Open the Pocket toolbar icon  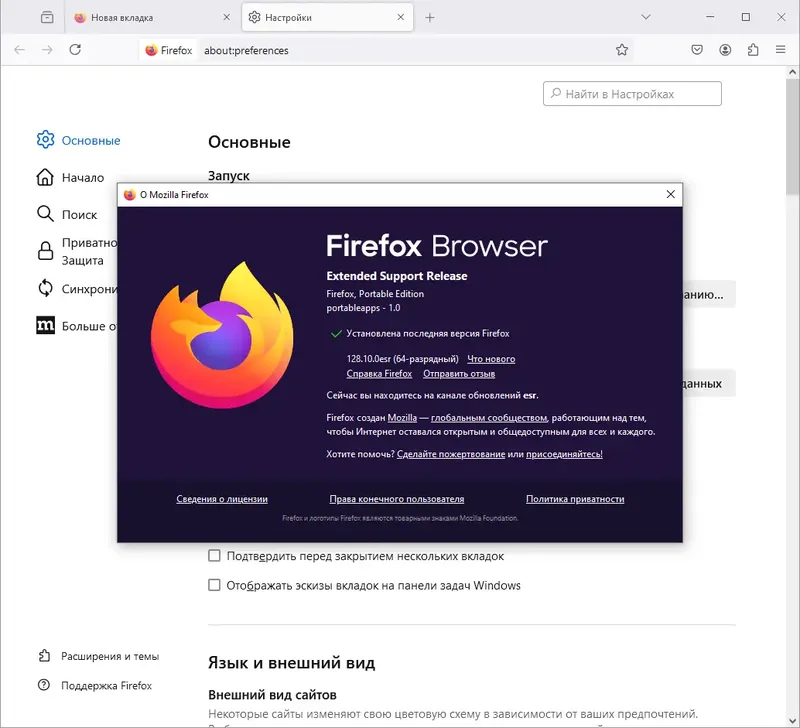(x=697, y=49)
